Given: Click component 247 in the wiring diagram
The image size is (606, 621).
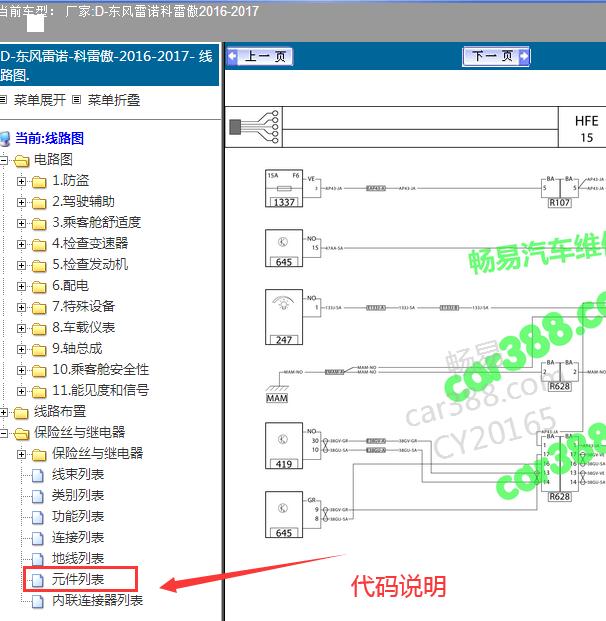Looking at the screenshot, I should [x=284, y=317].
